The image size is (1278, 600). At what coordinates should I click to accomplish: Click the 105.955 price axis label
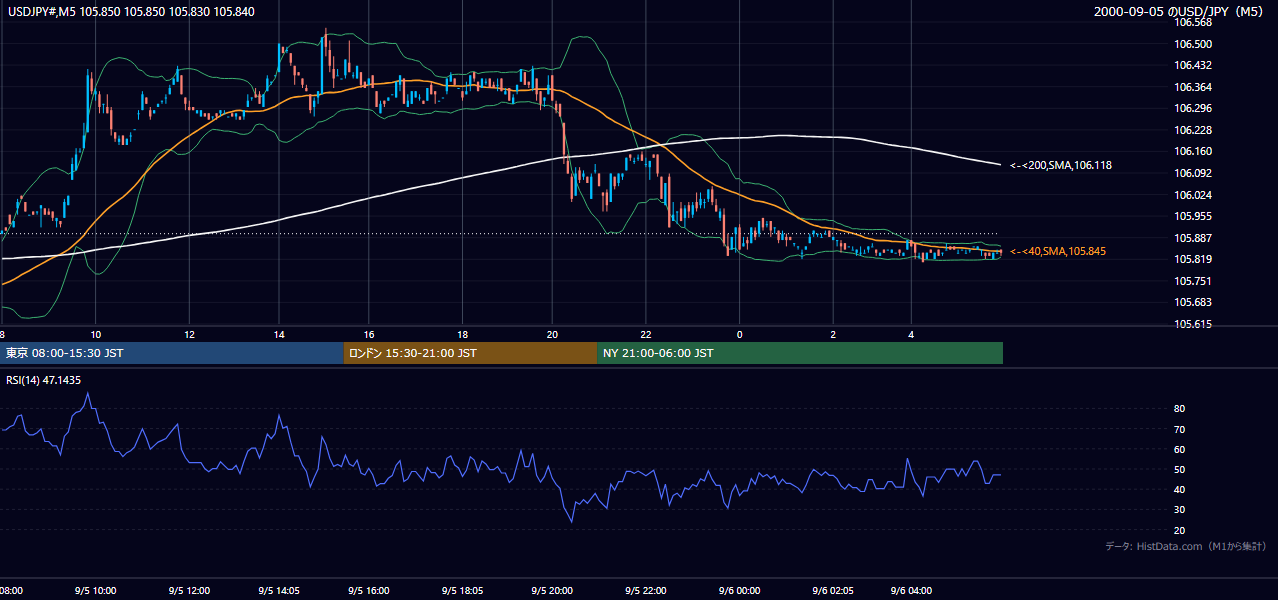point(1193,216)
